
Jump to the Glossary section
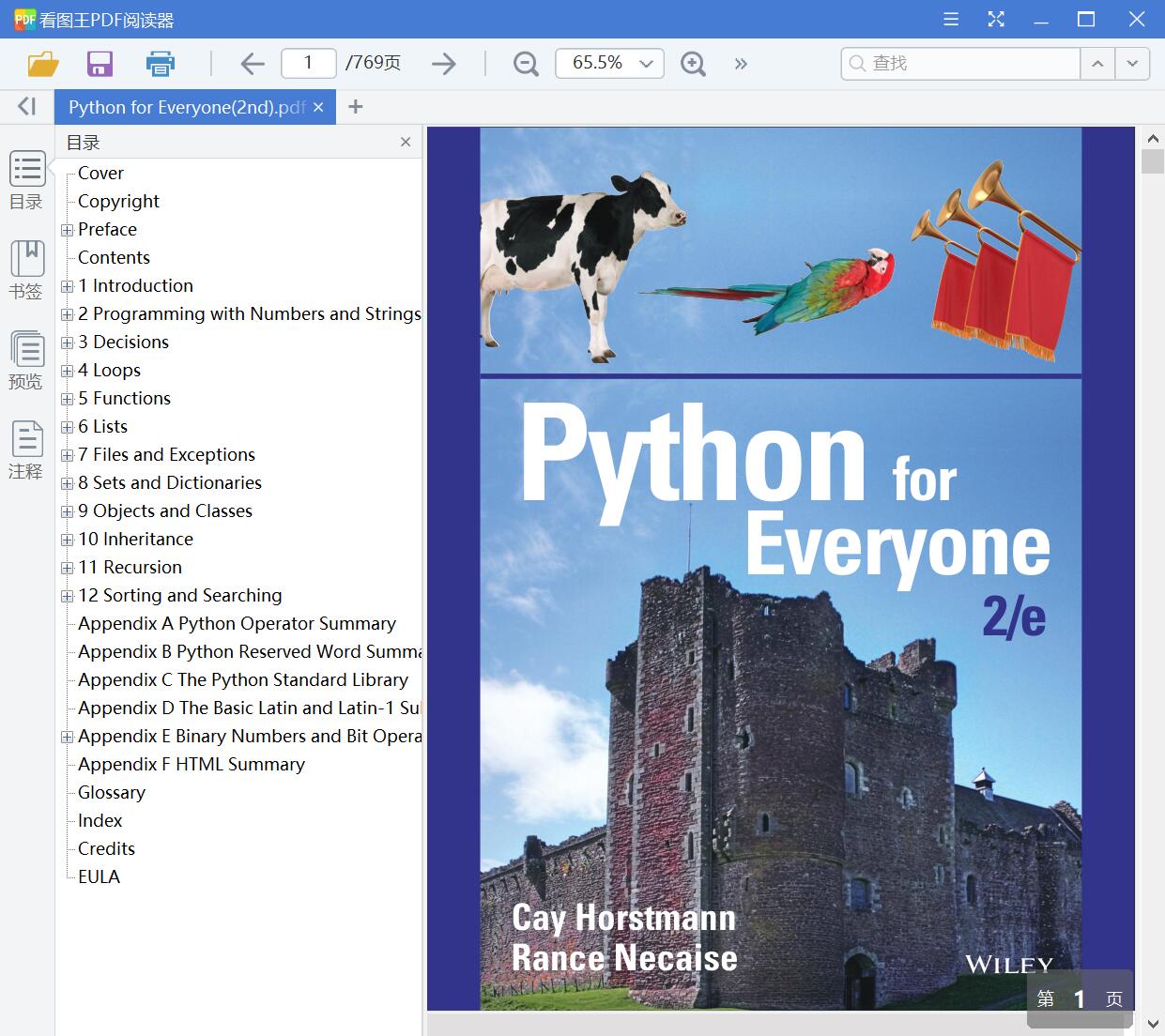pyautogui.click(x=112, y=793)
